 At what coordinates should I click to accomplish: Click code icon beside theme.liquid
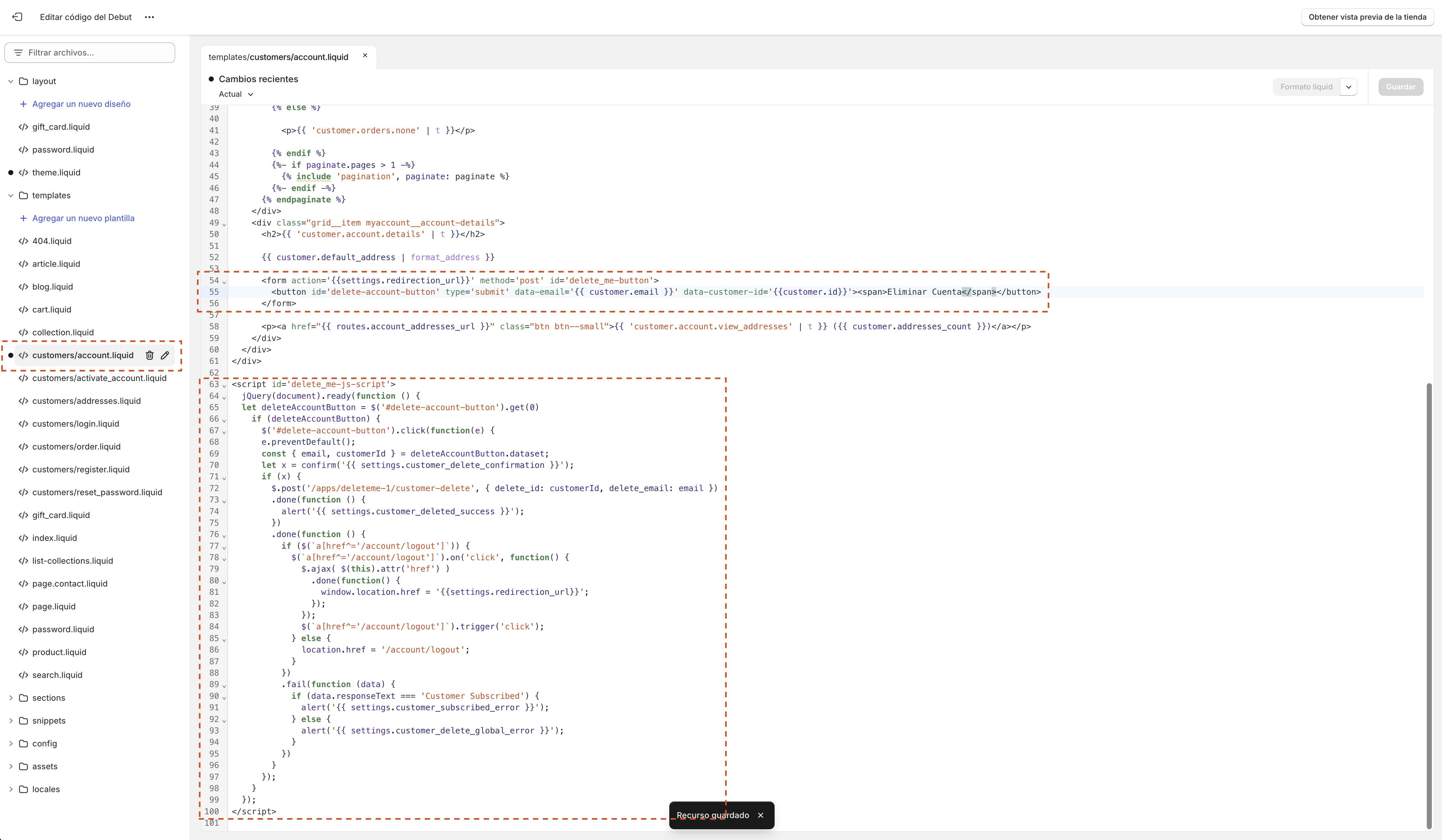point(23,173)
